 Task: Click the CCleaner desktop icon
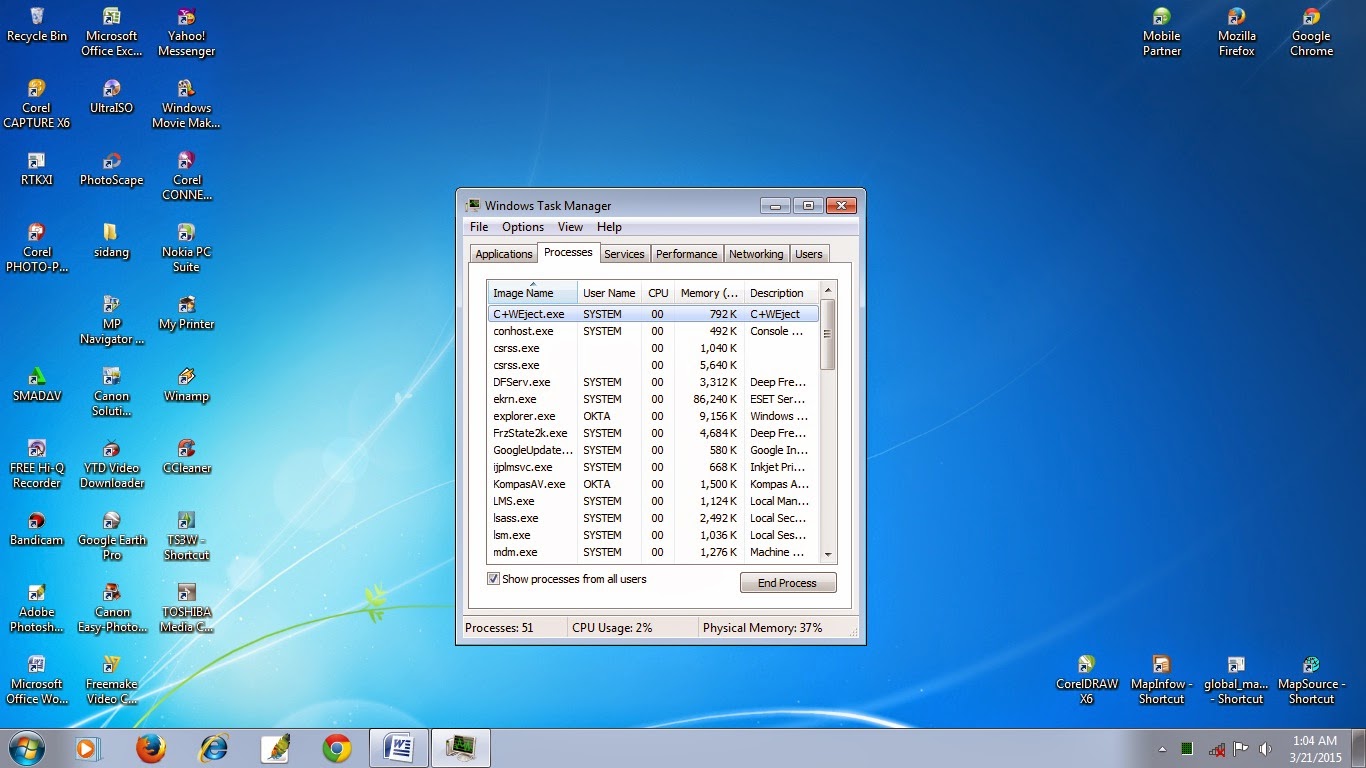pyautogui.click(x=186, y=450)
